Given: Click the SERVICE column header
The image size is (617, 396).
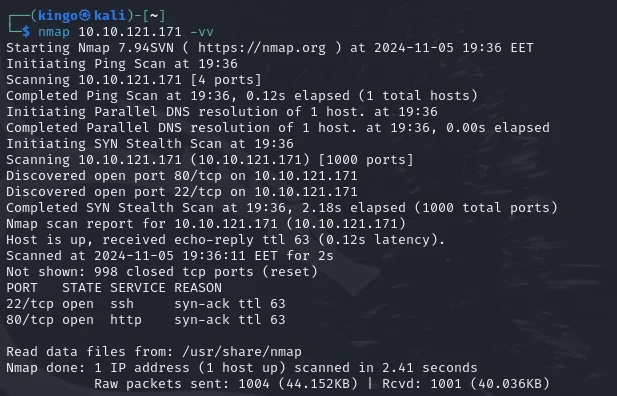Looking at the screenshot, I should point(138,288).
